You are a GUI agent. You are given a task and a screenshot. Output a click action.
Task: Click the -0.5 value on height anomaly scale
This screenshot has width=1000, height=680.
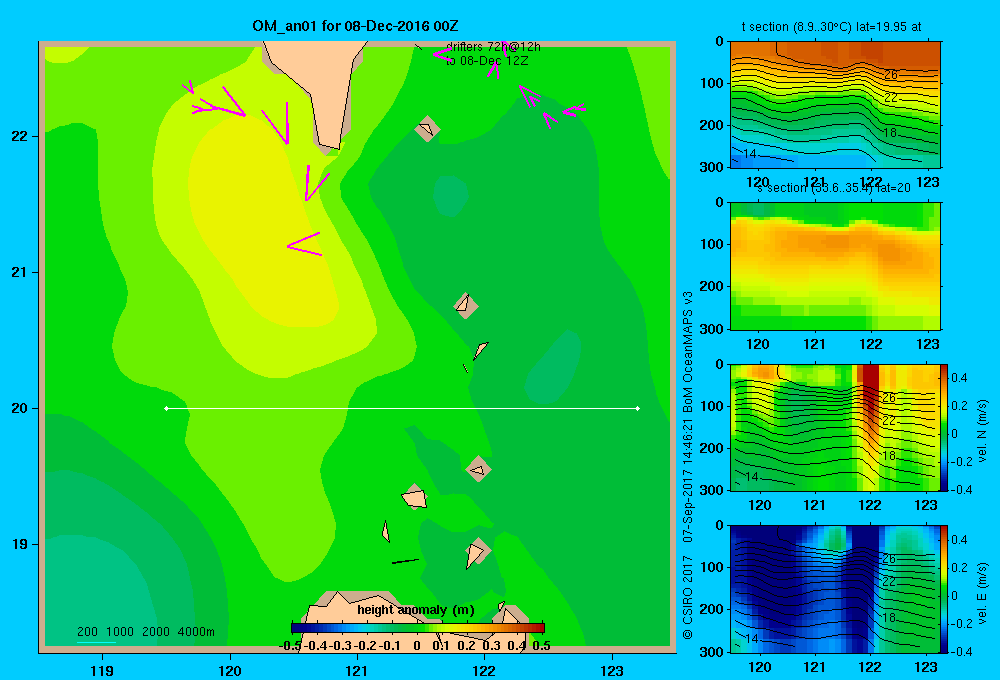[x=290, y=646]
